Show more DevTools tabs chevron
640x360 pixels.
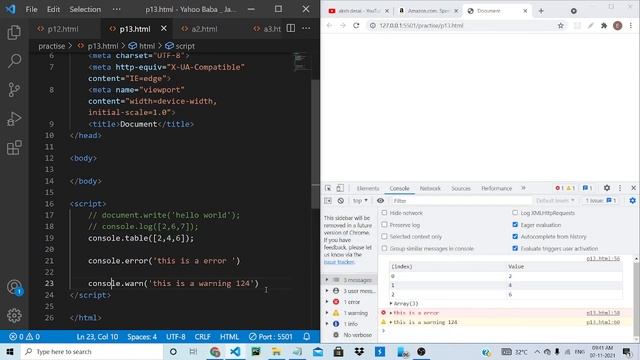pyautogui.click(x=523, y=188)
